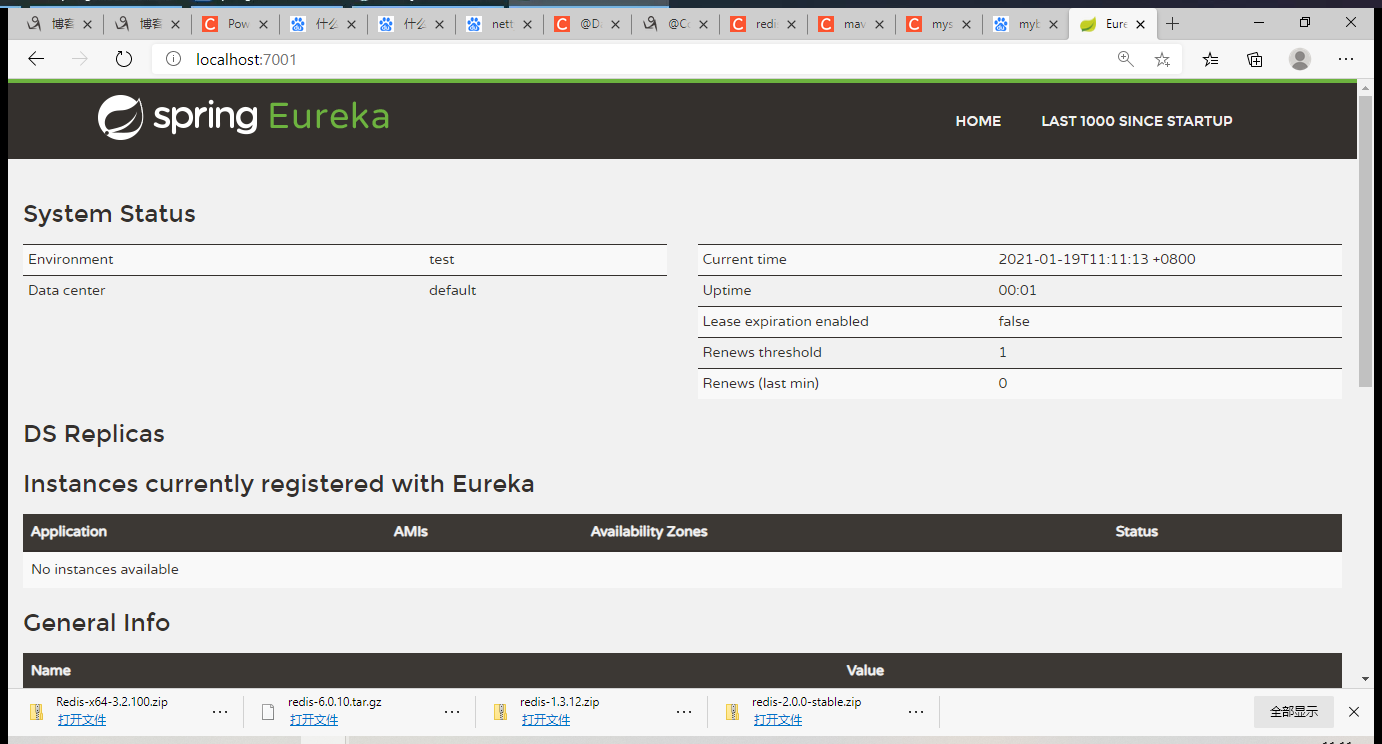The height and width of the screenshot is (744, 1382).
Task: Click the scrollbar up arrow
Action: (1366, 88)
